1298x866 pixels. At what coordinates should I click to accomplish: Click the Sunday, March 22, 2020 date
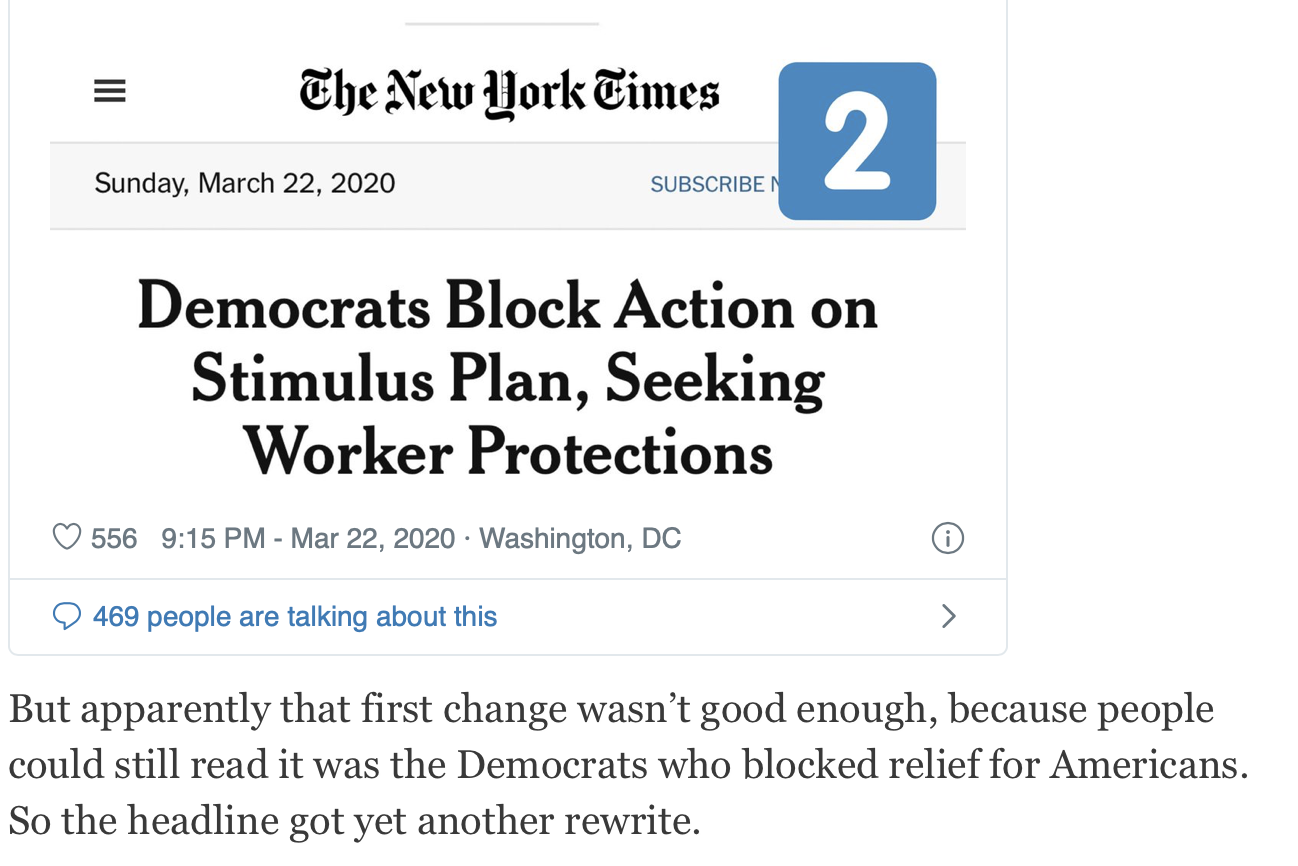point(245,183)
